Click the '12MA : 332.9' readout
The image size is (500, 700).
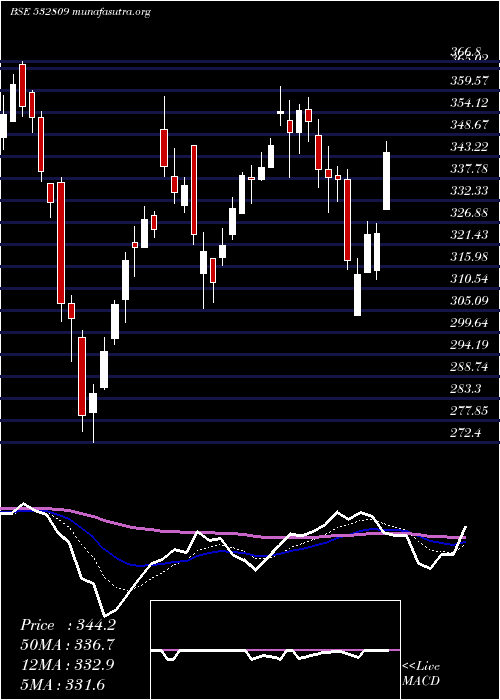point(67,664)
